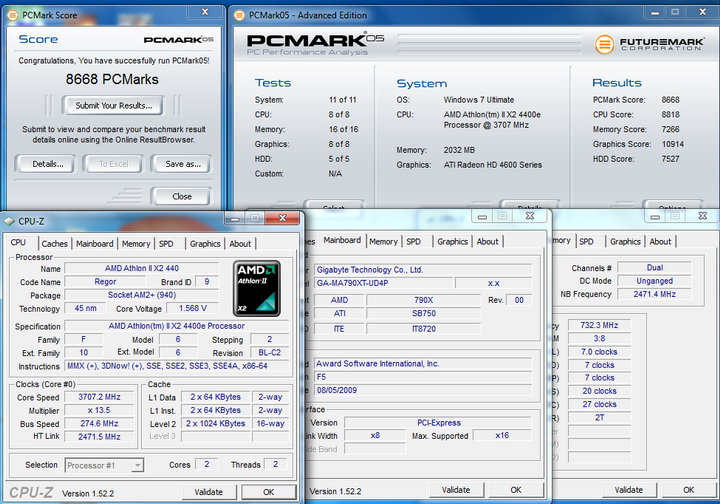Click the AMD Athlon II X2 logo
This screenshot has height=504, width=720.
[257, 289]
